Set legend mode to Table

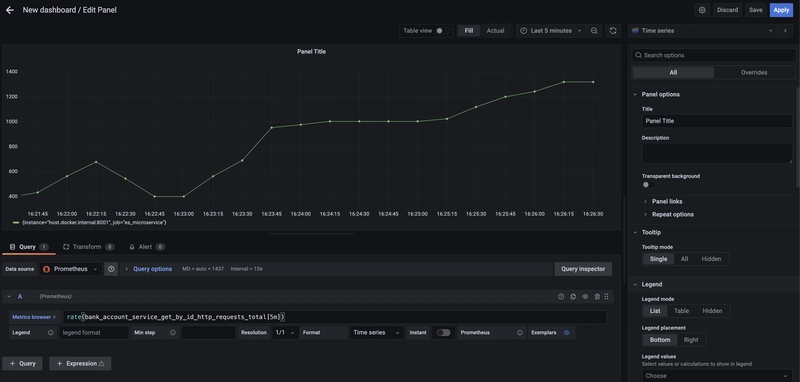click(x=681, y=311)
